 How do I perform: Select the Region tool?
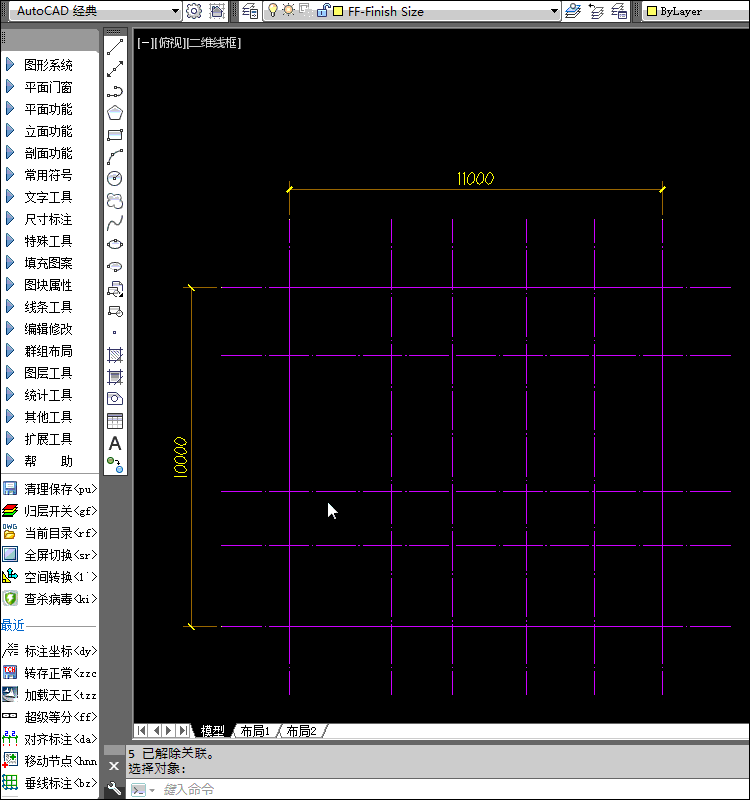pyautogui.click(x=115, y=398)
